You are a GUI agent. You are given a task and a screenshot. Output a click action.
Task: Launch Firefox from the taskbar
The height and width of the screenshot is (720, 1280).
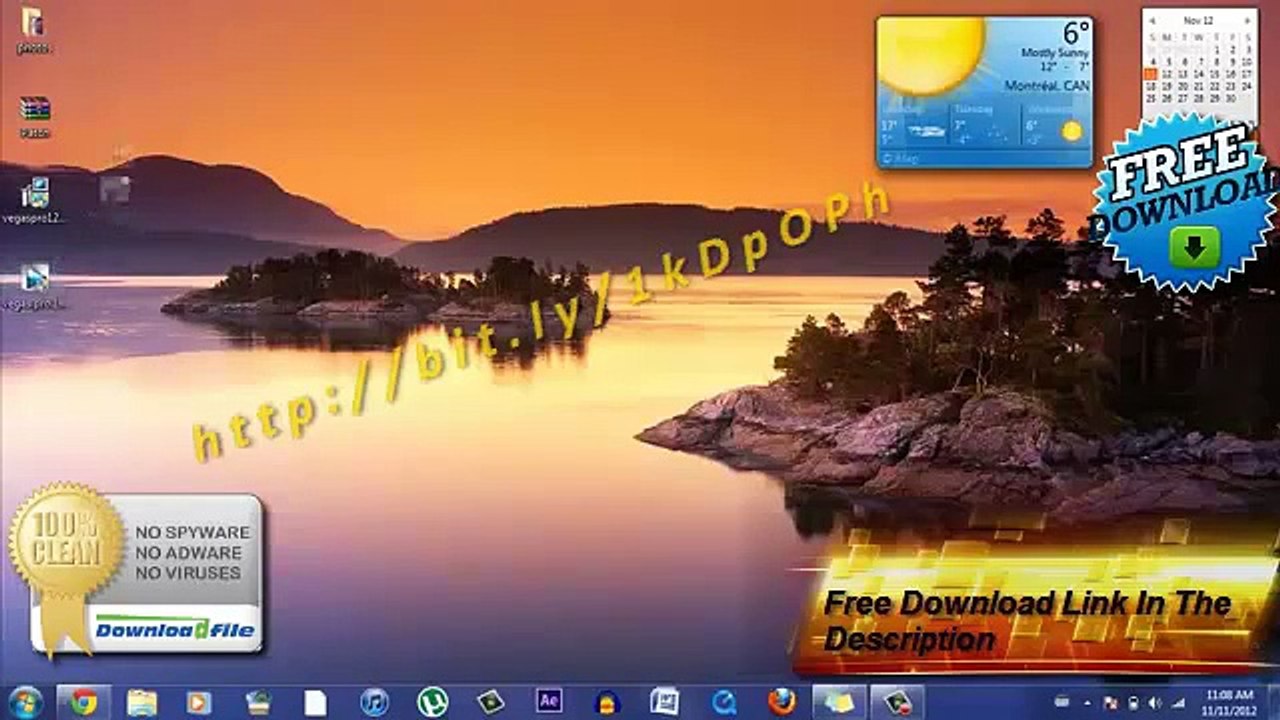782,702
